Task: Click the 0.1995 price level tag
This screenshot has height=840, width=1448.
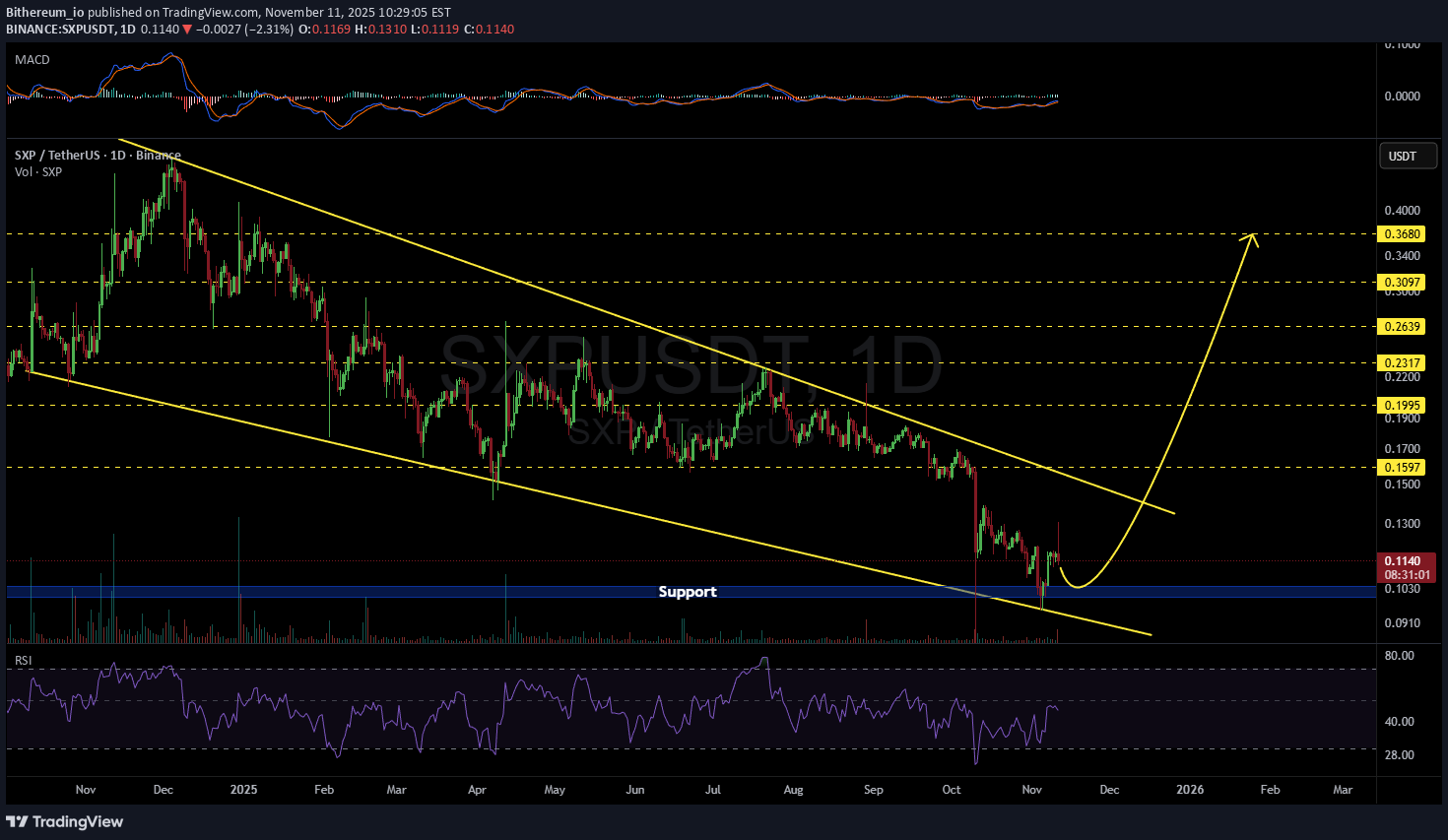Action: pyautogui.click(x=1402, y=406)
